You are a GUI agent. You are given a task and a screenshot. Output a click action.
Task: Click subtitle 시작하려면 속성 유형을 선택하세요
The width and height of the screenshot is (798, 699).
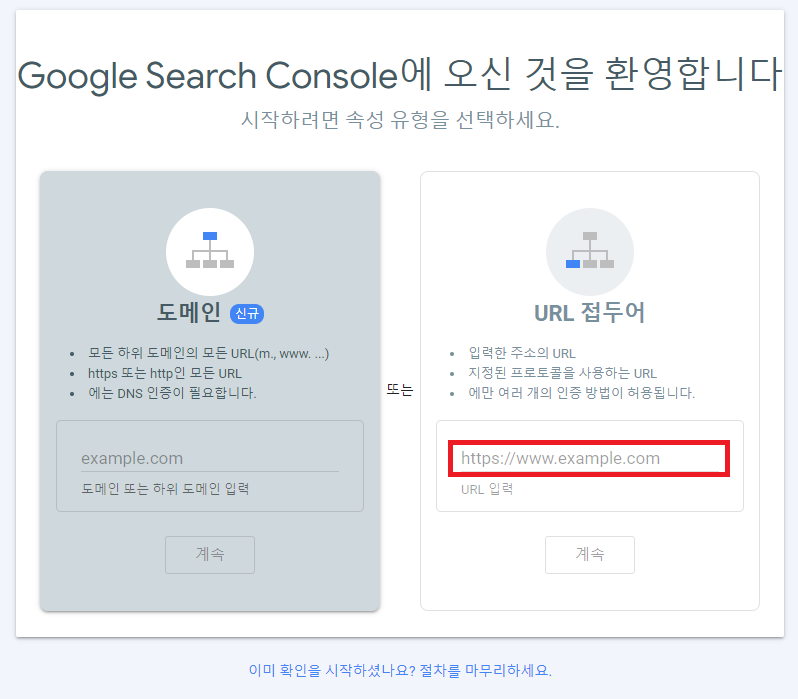tap(400, 120)
